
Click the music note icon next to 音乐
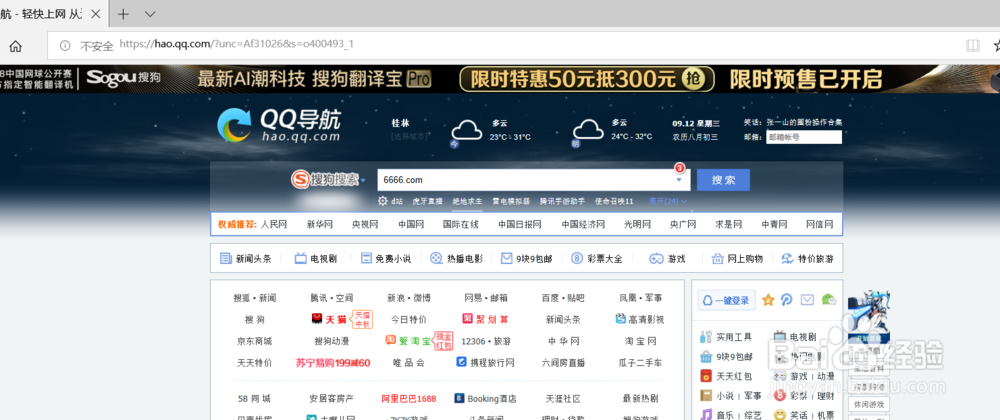[x=706, y=414]
